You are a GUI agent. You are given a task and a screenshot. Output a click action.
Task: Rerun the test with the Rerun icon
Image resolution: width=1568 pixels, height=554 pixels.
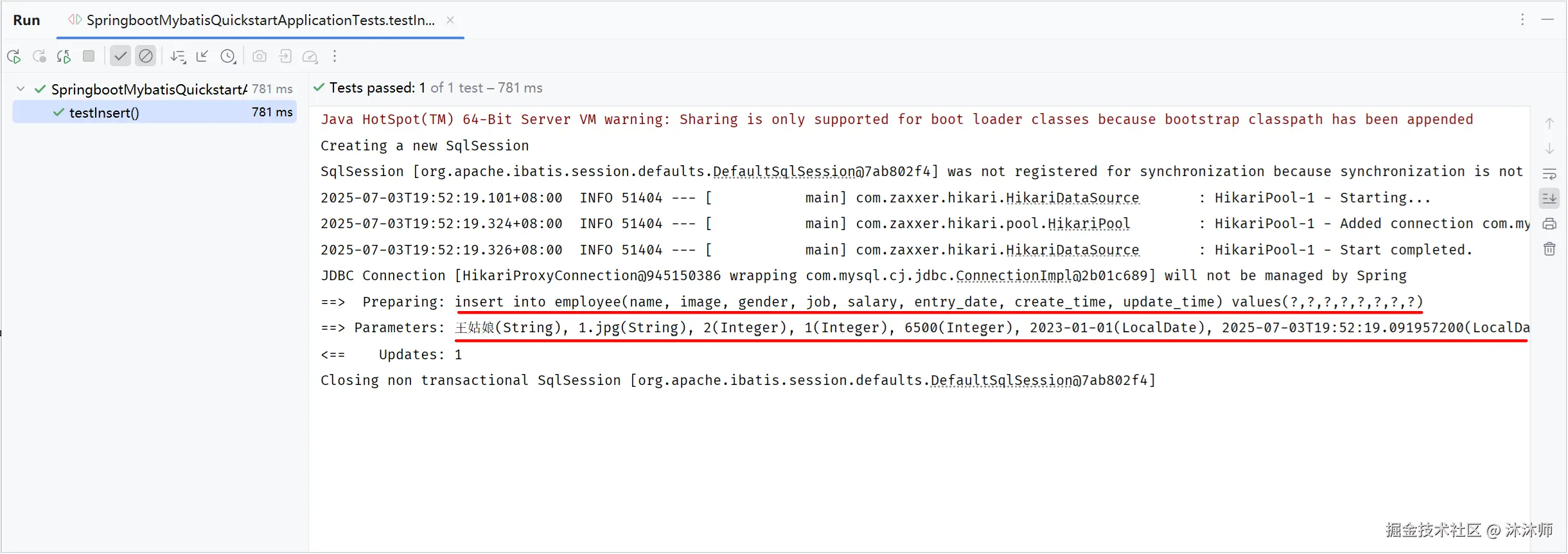tap(14, 57)
